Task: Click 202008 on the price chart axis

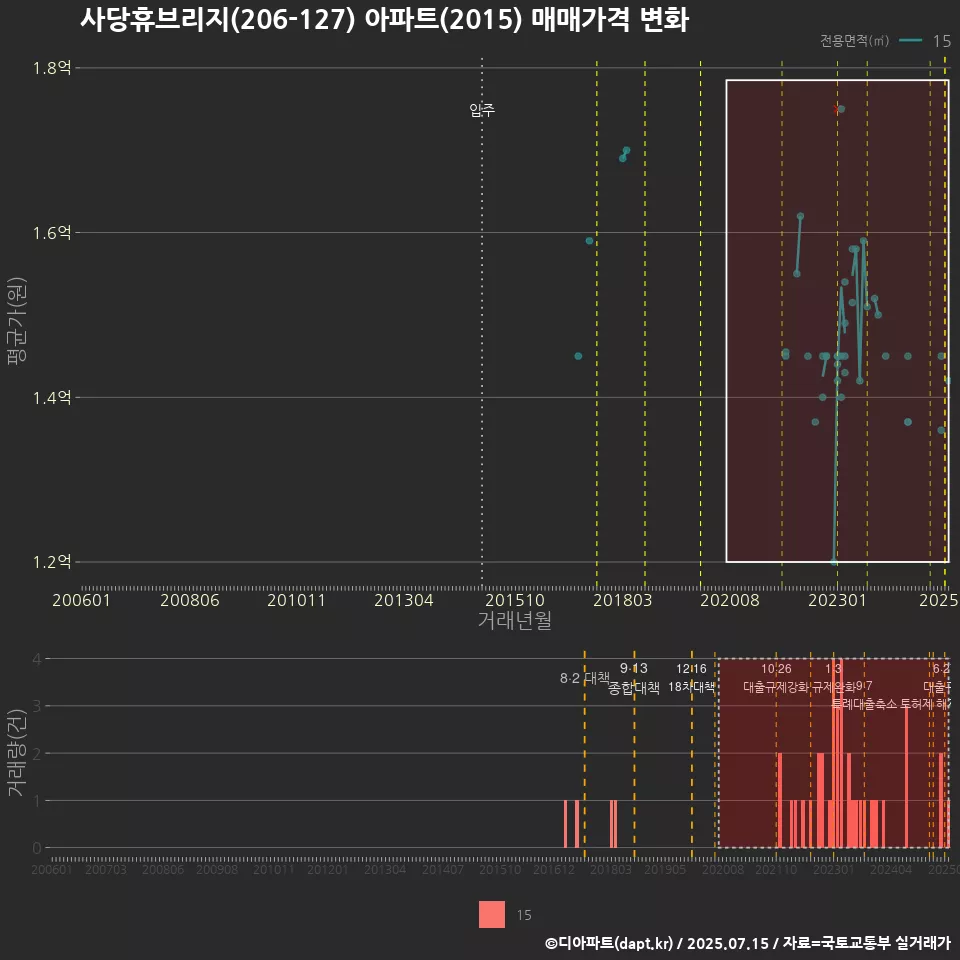Action: click(730, 600)
